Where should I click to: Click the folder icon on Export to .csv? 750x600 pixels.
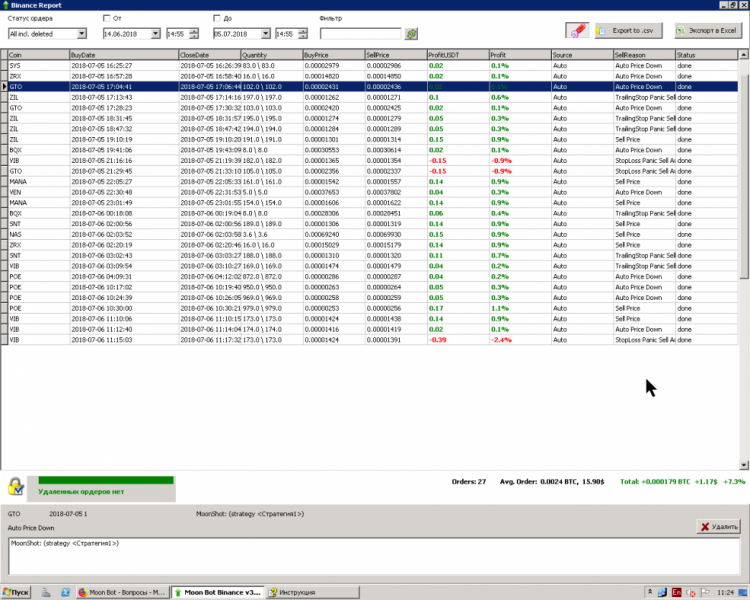[x=601, y=31]
